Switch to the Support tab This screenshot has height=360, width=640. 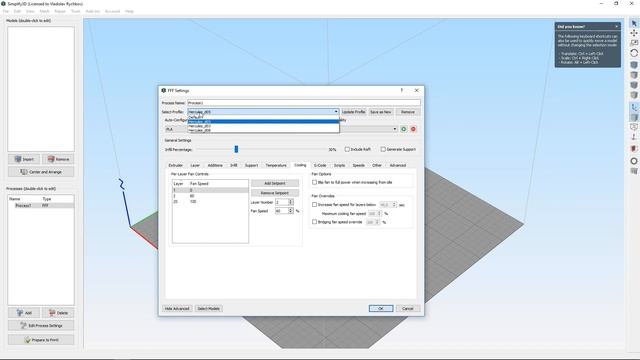[251, 165]
